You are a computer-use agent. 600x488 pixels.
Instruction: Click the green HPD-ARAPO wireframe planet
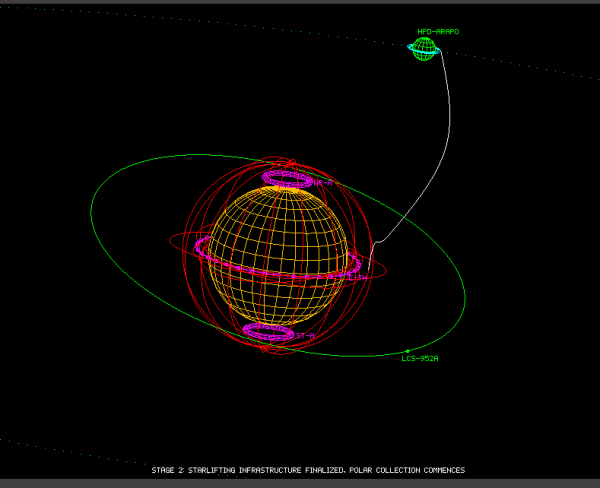point(424,49)
